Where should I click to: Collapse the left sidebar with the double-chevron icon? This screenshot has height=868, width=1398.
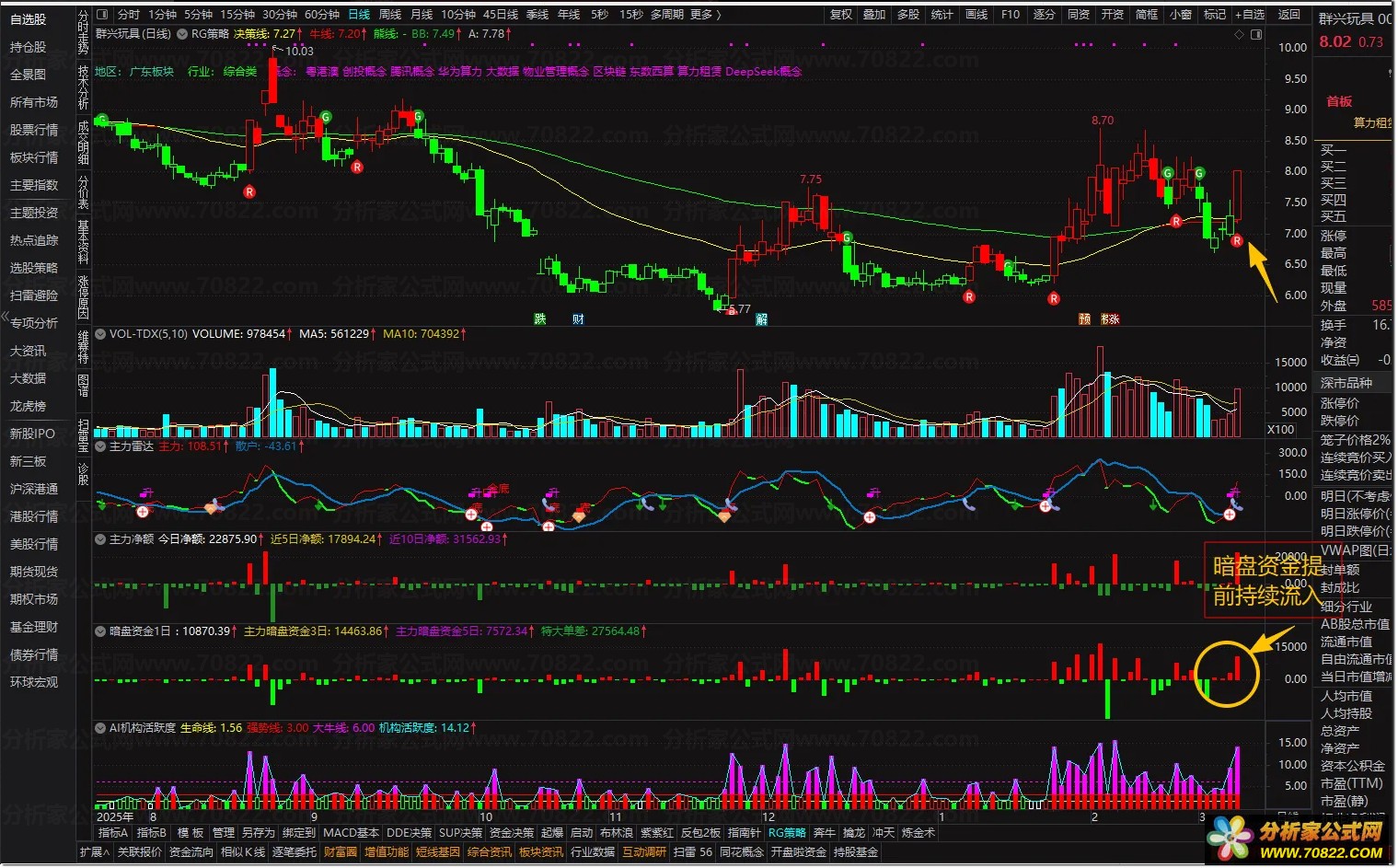(x=5, y=316)
